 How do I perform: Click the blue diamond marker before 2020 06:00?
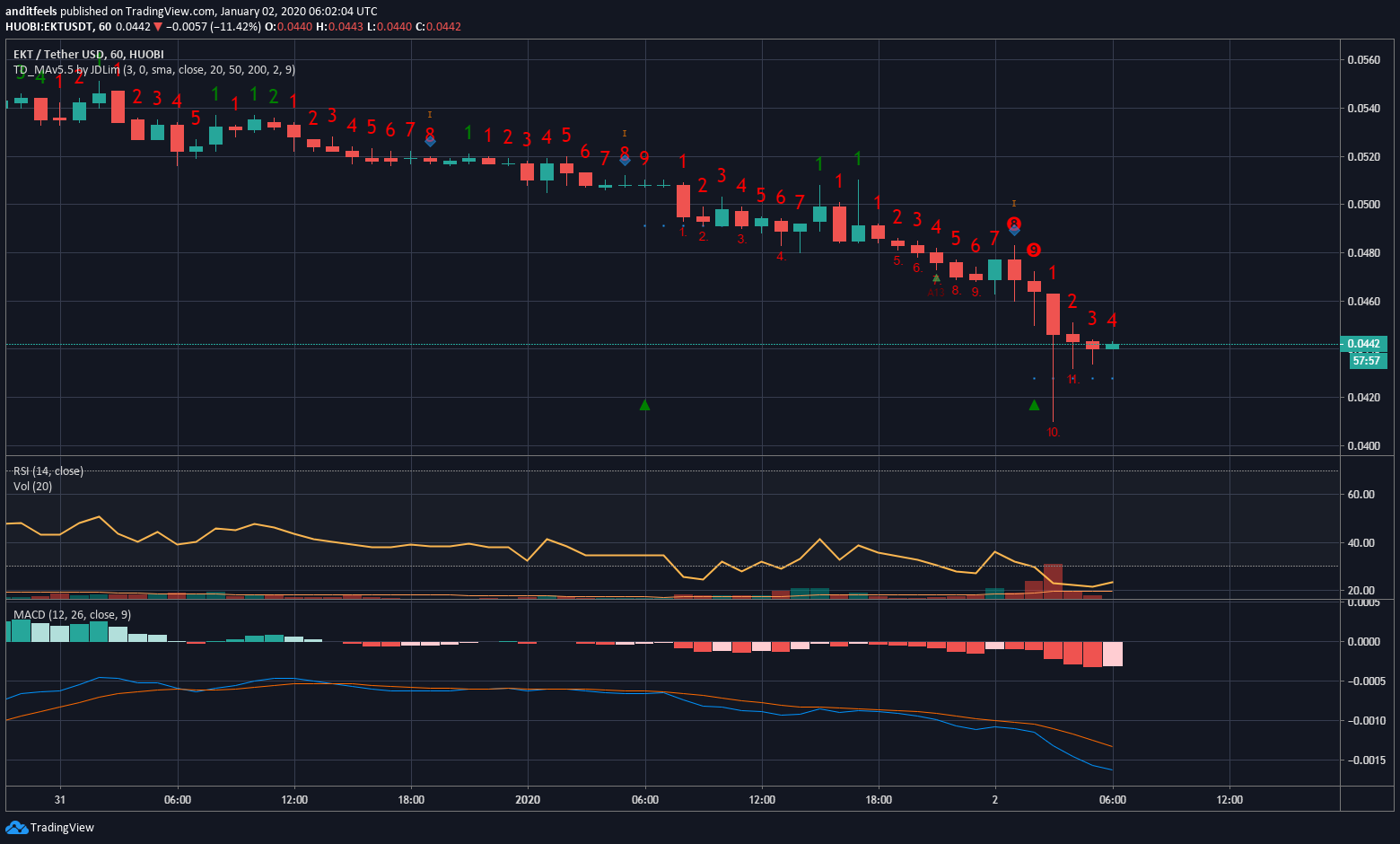625,160
